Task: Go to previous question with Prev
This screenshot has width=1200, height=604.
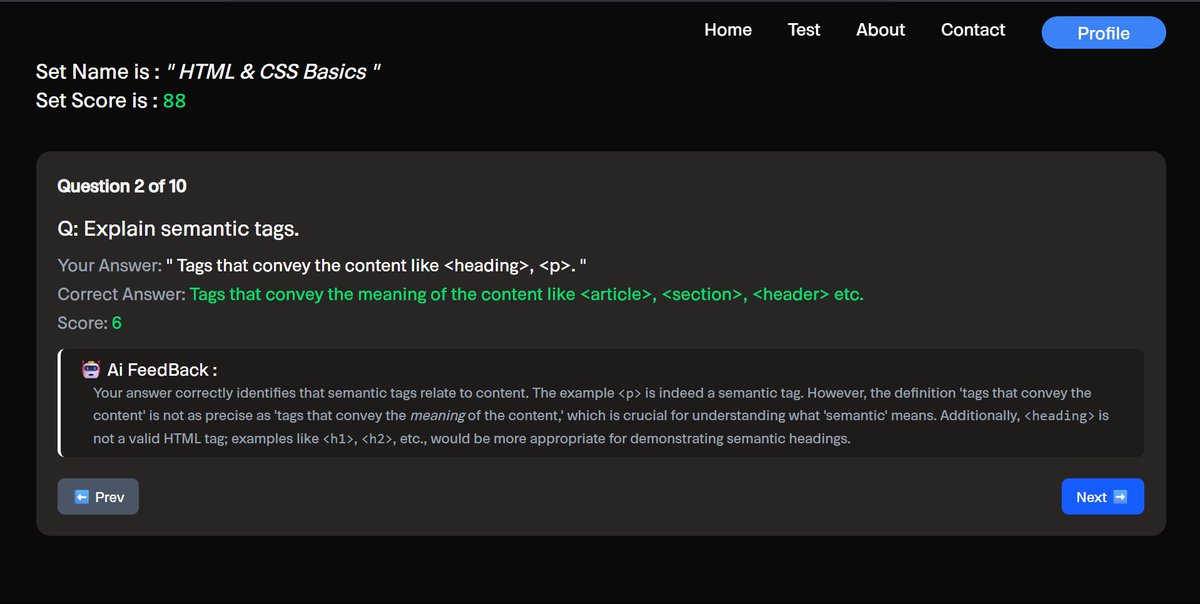Action: (x=98, y=497)
